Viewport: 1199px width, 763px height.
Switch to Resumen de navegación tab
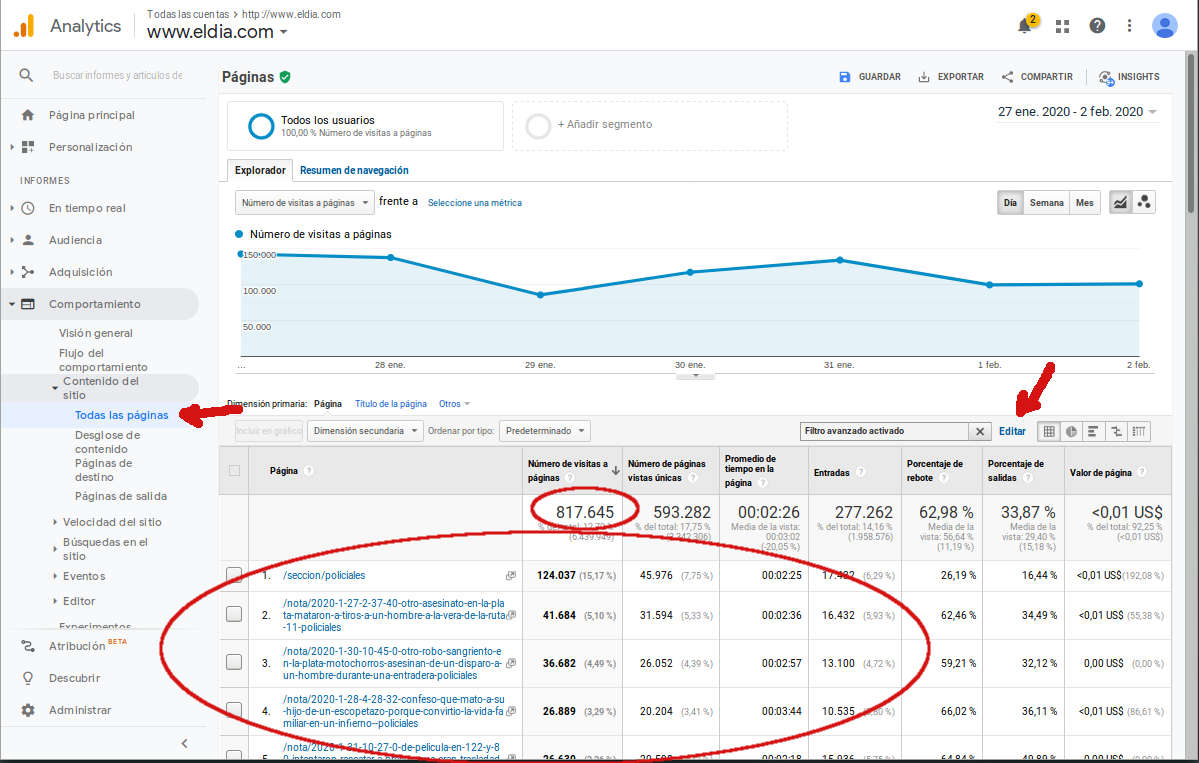click(x=354, y=171)
